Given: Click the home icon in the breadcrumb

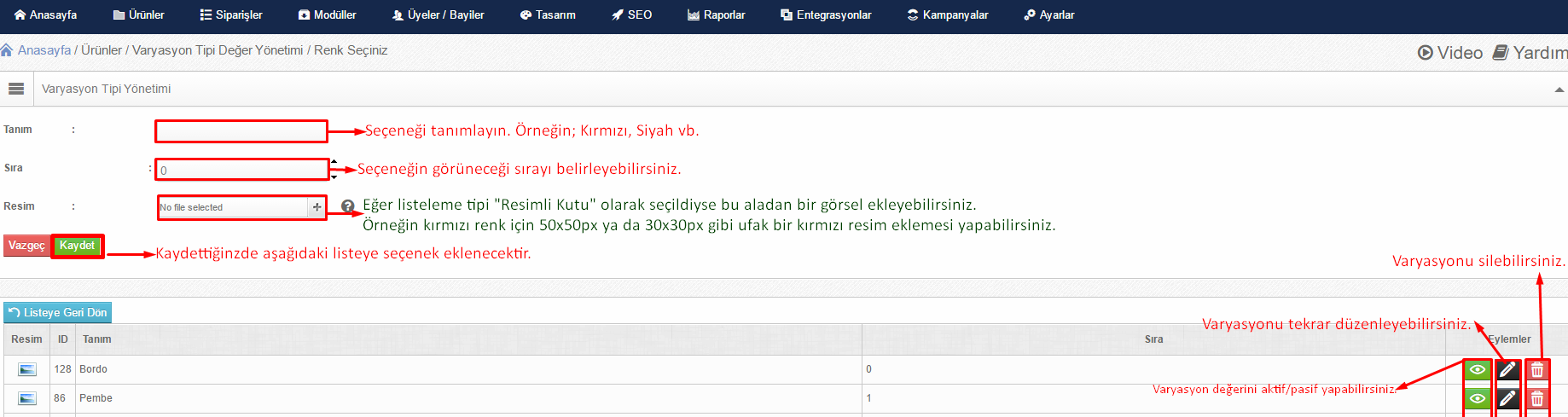Looking at the screenshot, I should (7, 50).
